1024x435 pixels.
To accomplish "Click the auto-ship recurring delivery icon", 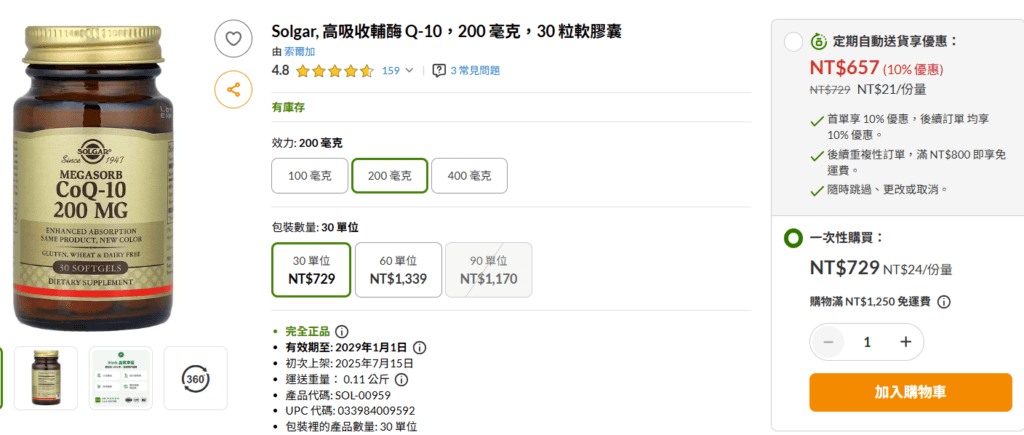I will tap(818, 42).
